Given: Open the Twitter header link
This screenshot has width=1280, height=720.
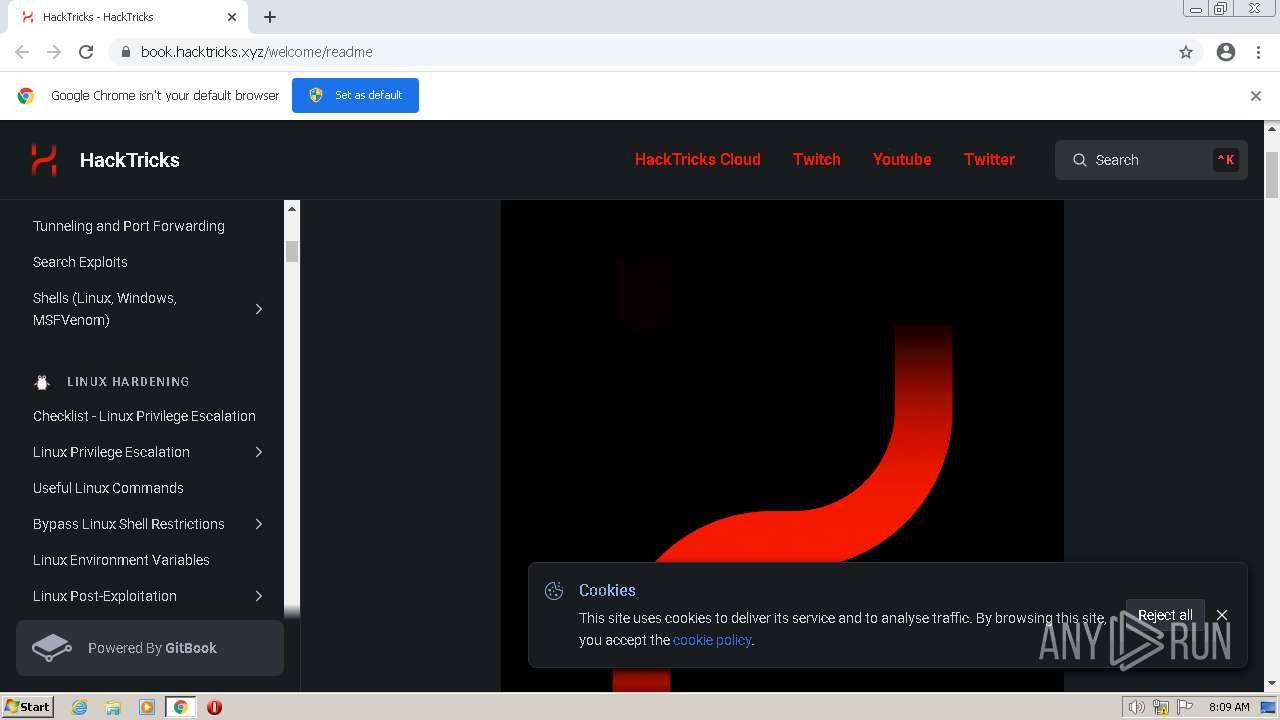Looking at the screenshot, I should pos(989,159).
